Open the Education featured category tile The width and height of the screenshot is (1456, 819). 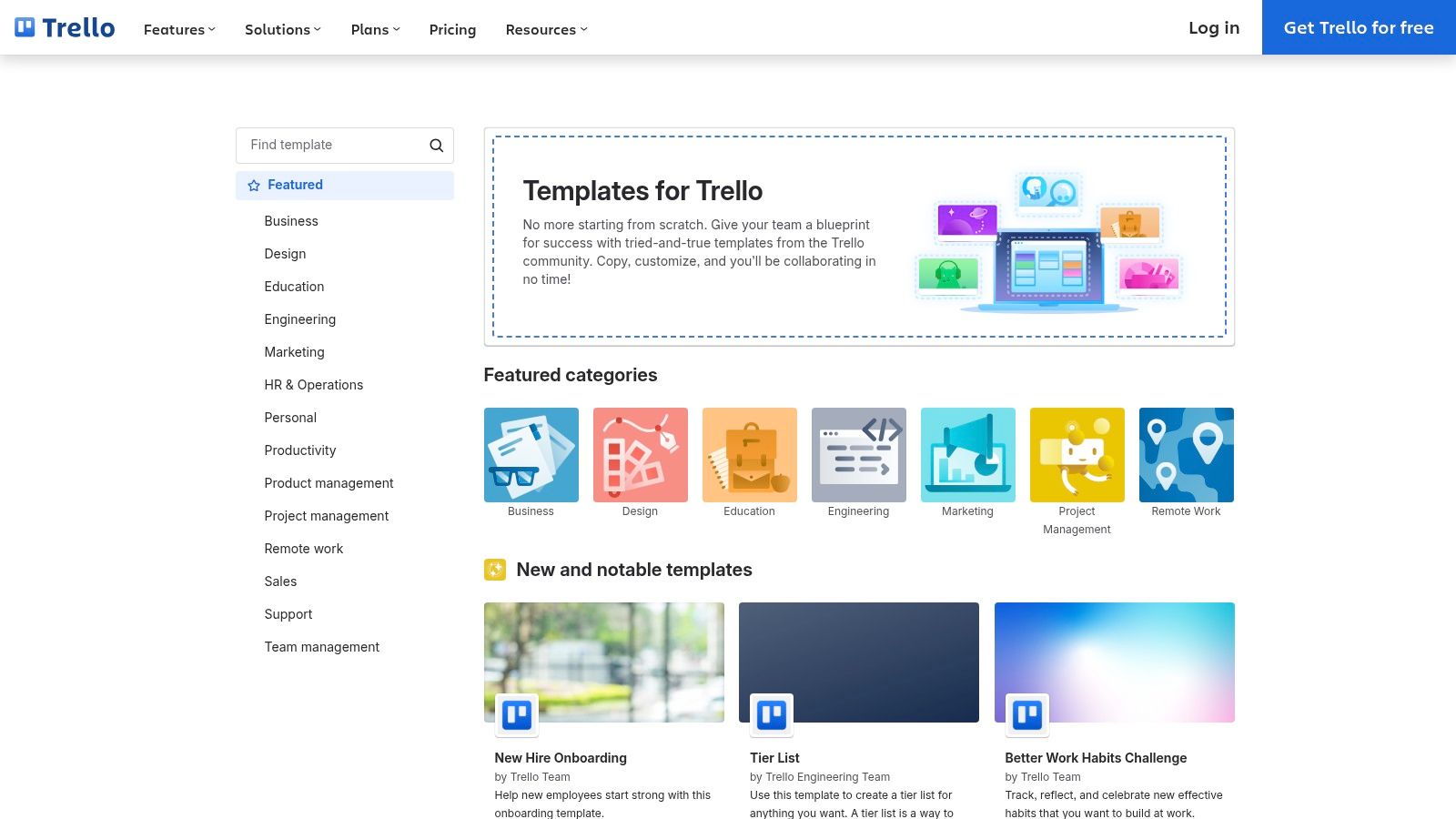click(749, 454)
